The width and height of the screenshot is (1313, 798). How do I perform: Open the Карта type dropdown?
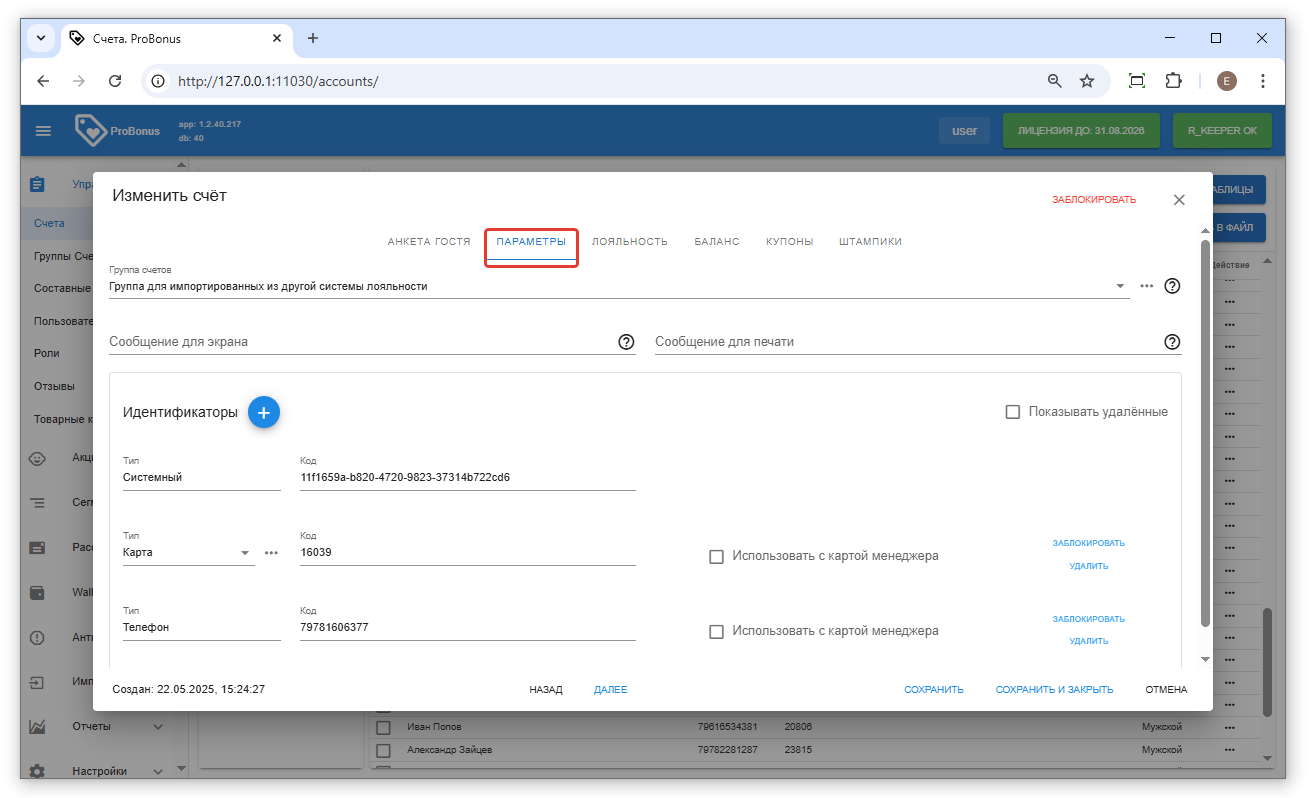pyautogui.click(x=245, y=552)
